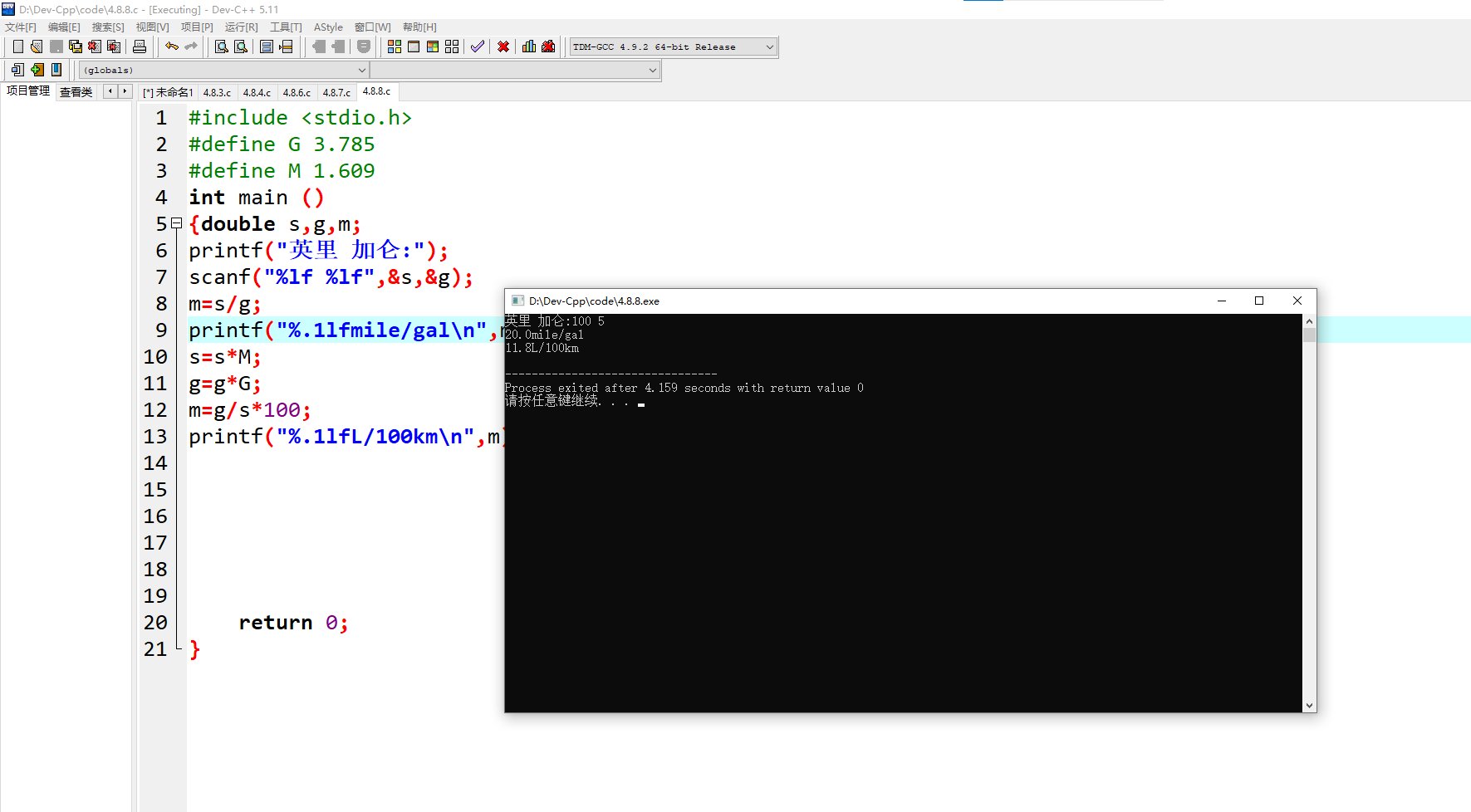This screenshot has height=812, width=1471.
Task: Click the Delete Profiling Information icon
Action: (548, 46)
